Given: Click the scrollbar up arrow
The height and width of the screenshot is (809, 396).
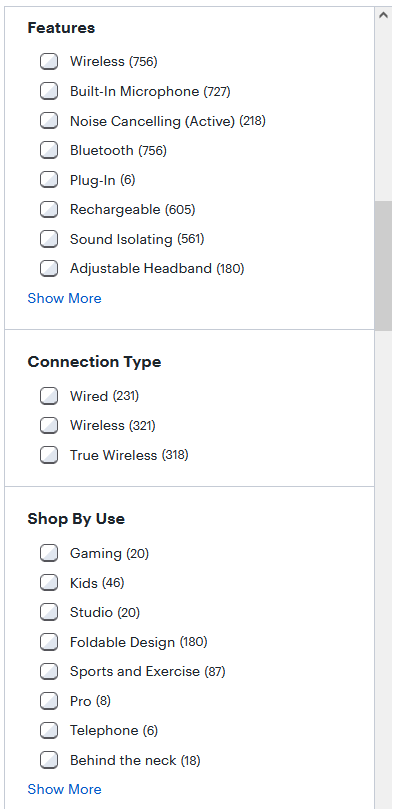Looking at the screenshot, I should pos(383,15).
